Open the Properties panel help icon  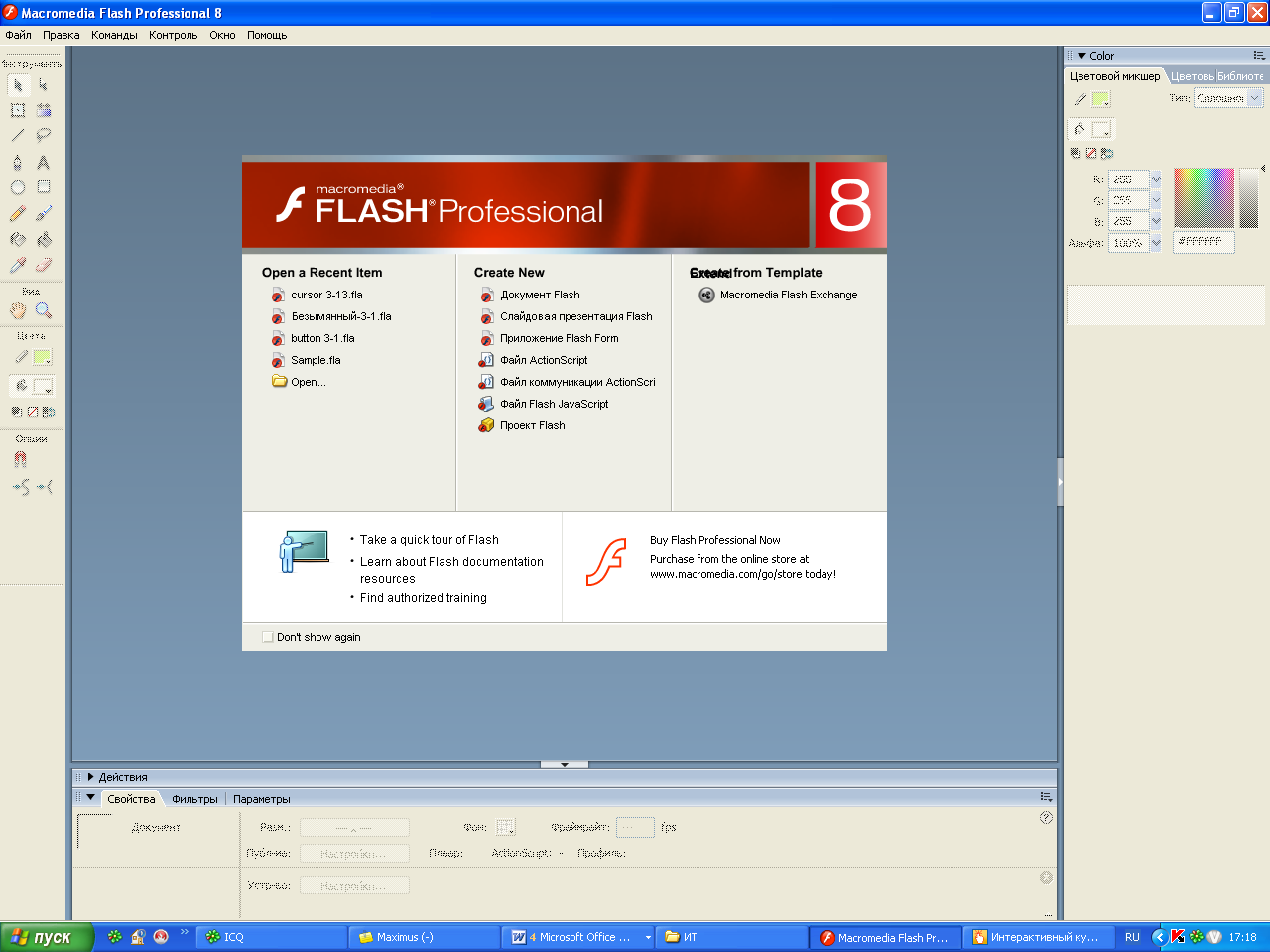[1046, 818]
